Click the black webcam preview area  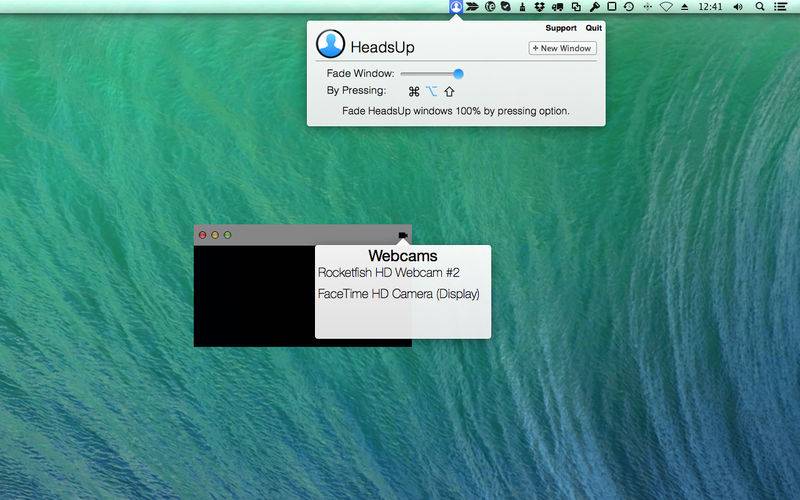pyautogui.click(x=255, y=296)
